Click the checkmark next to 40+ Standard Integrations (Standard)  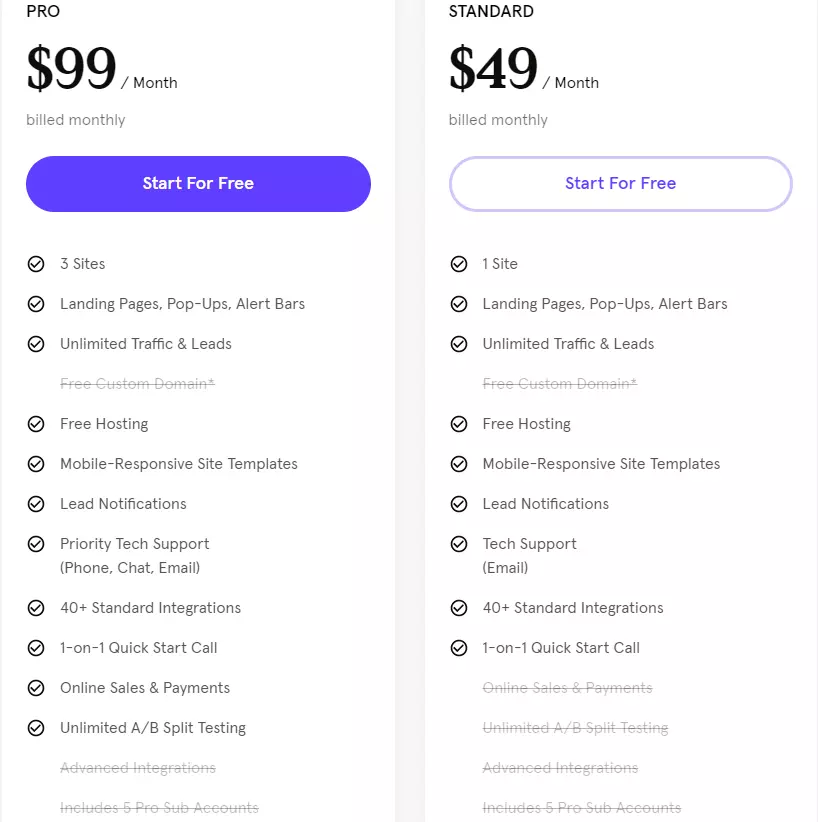tap(459, 608)
